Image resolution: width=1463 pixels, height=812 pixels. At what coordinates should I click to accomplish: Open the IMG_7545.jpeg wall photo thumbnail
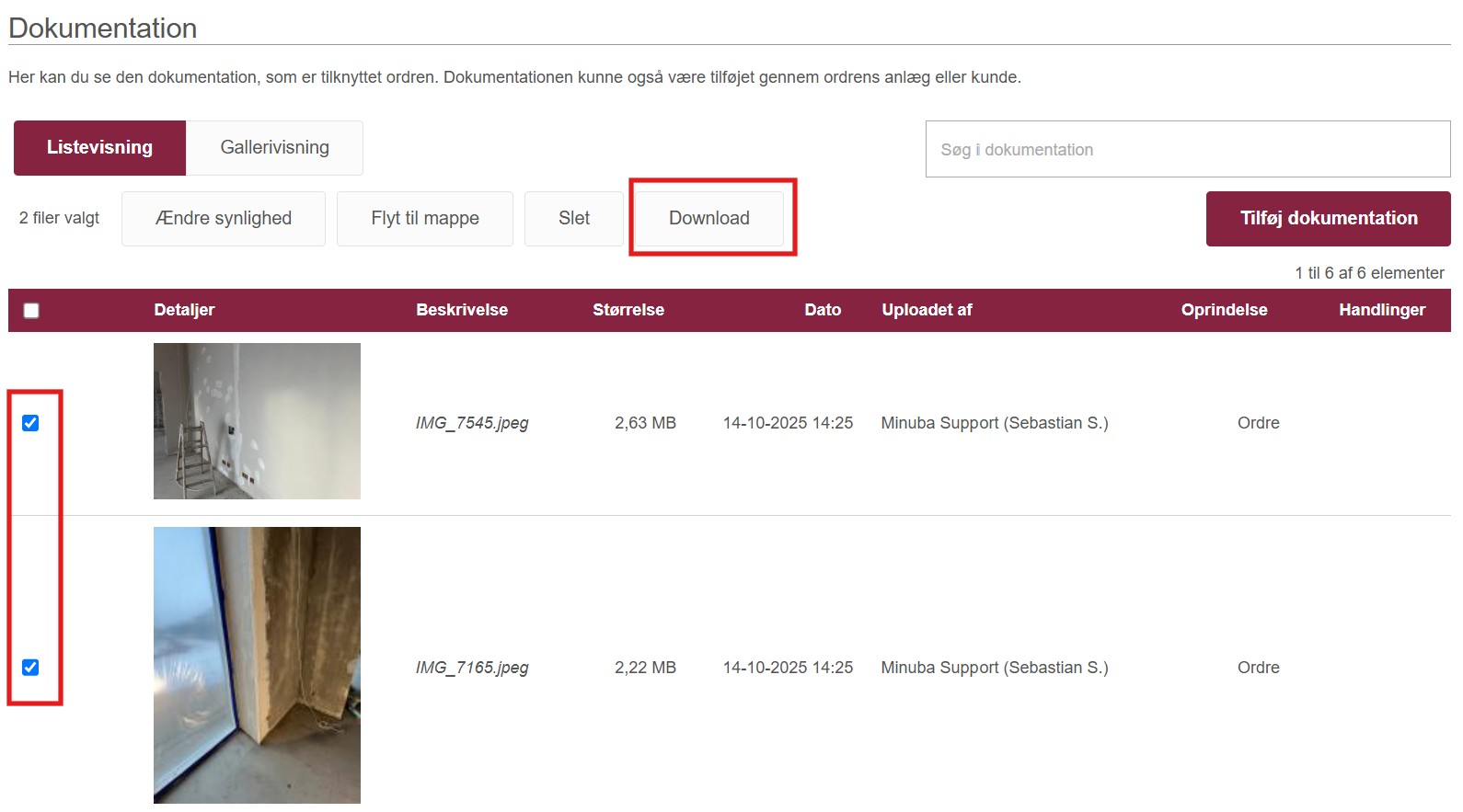click(x=257, y=421)
